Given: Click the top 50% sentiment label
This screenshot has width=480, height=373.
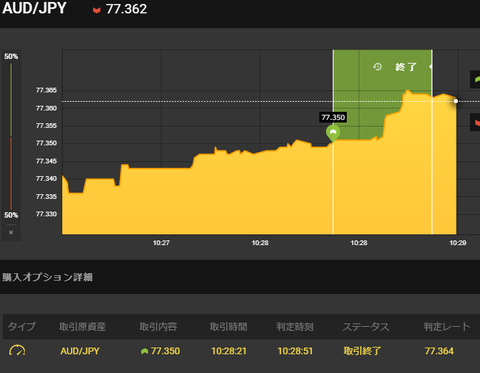Looking at the screenshot, I should pyautogui.click(x=11, y=56).
